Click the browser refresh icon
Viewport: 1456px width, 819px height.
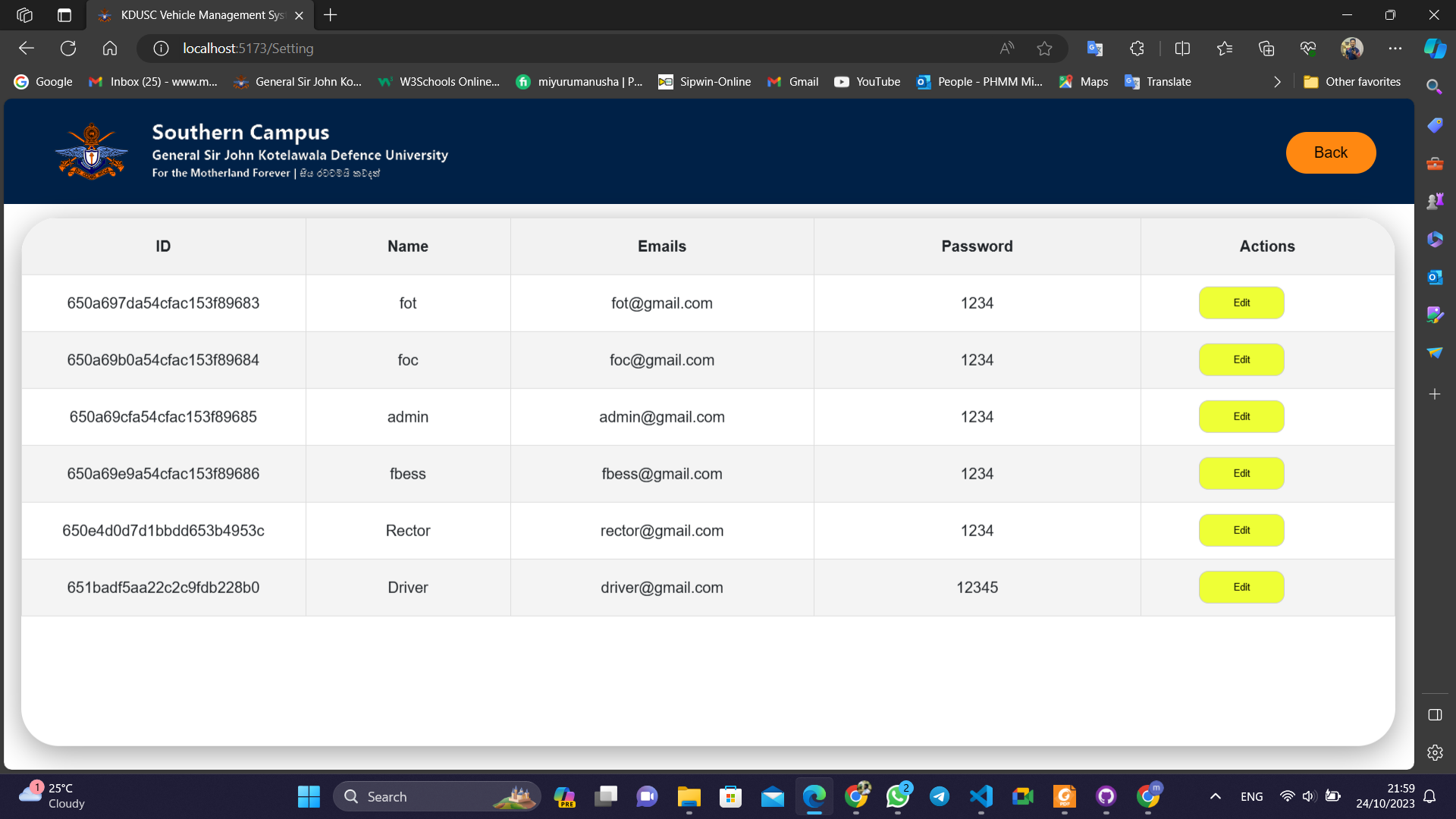point(68,49)
